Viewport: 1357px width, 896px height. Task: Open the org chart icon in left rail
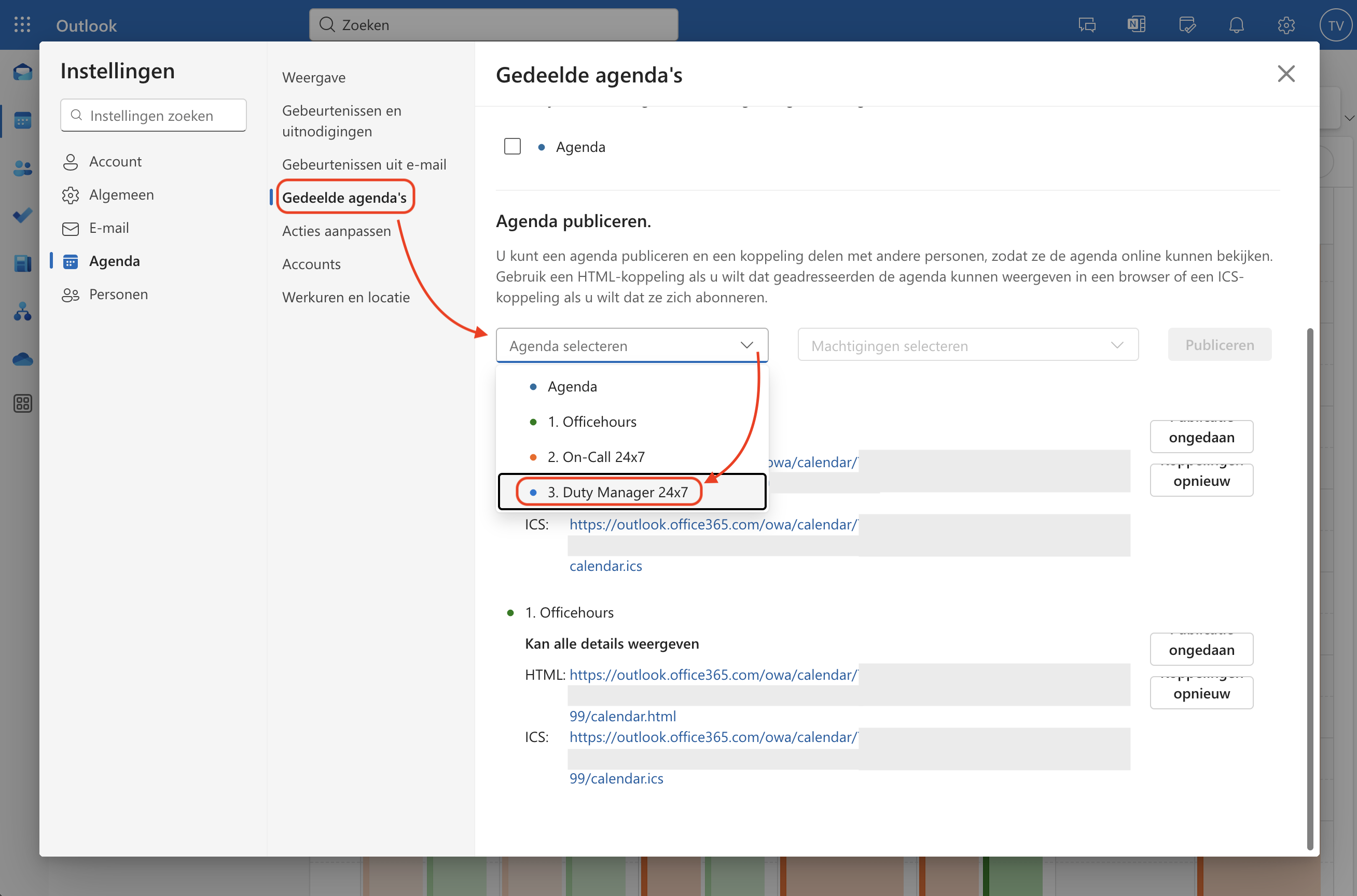(x=22, y=312)
